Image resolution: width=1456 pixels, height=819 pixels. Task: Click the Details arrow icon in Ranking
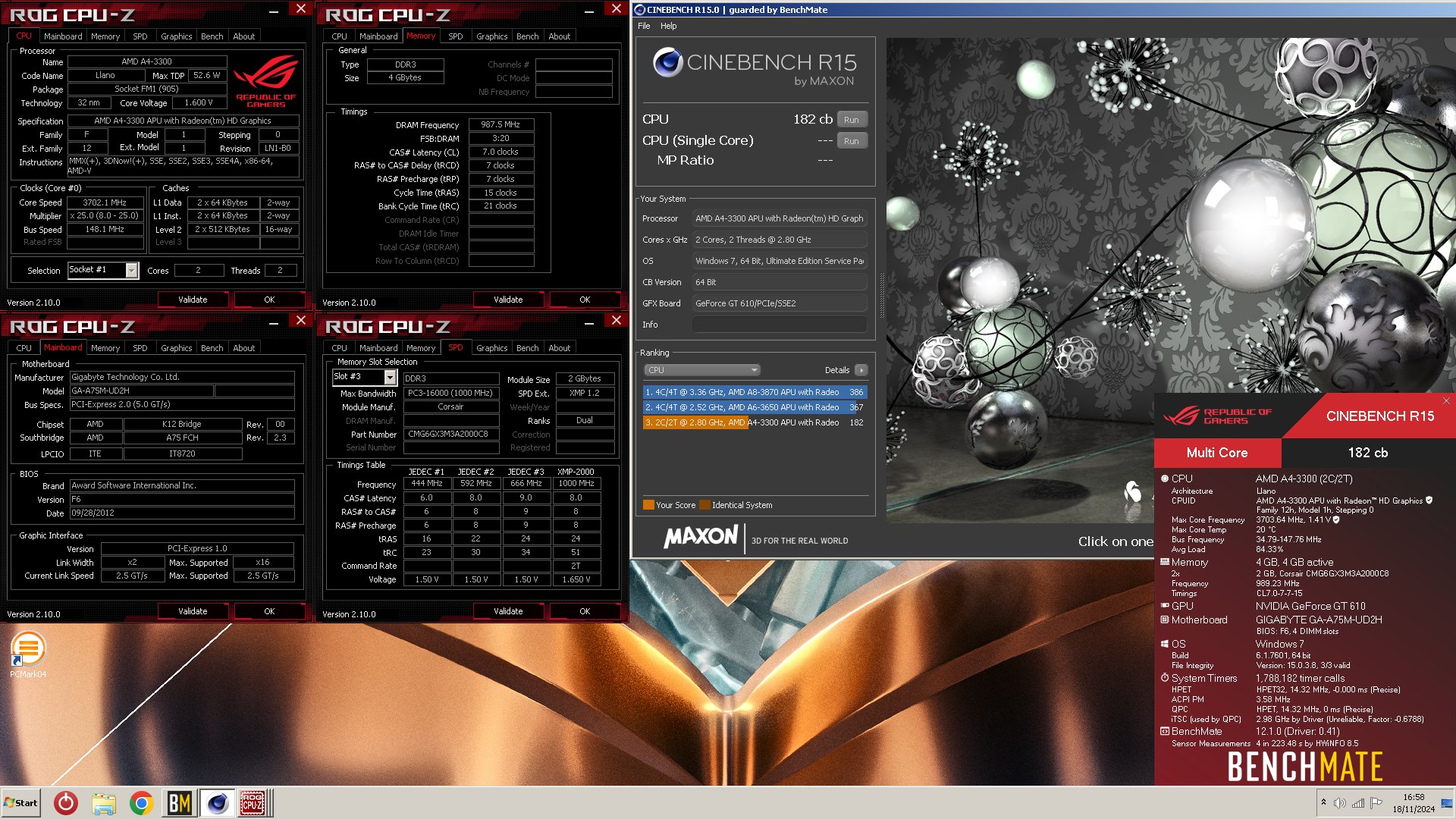tap(861, 370)
